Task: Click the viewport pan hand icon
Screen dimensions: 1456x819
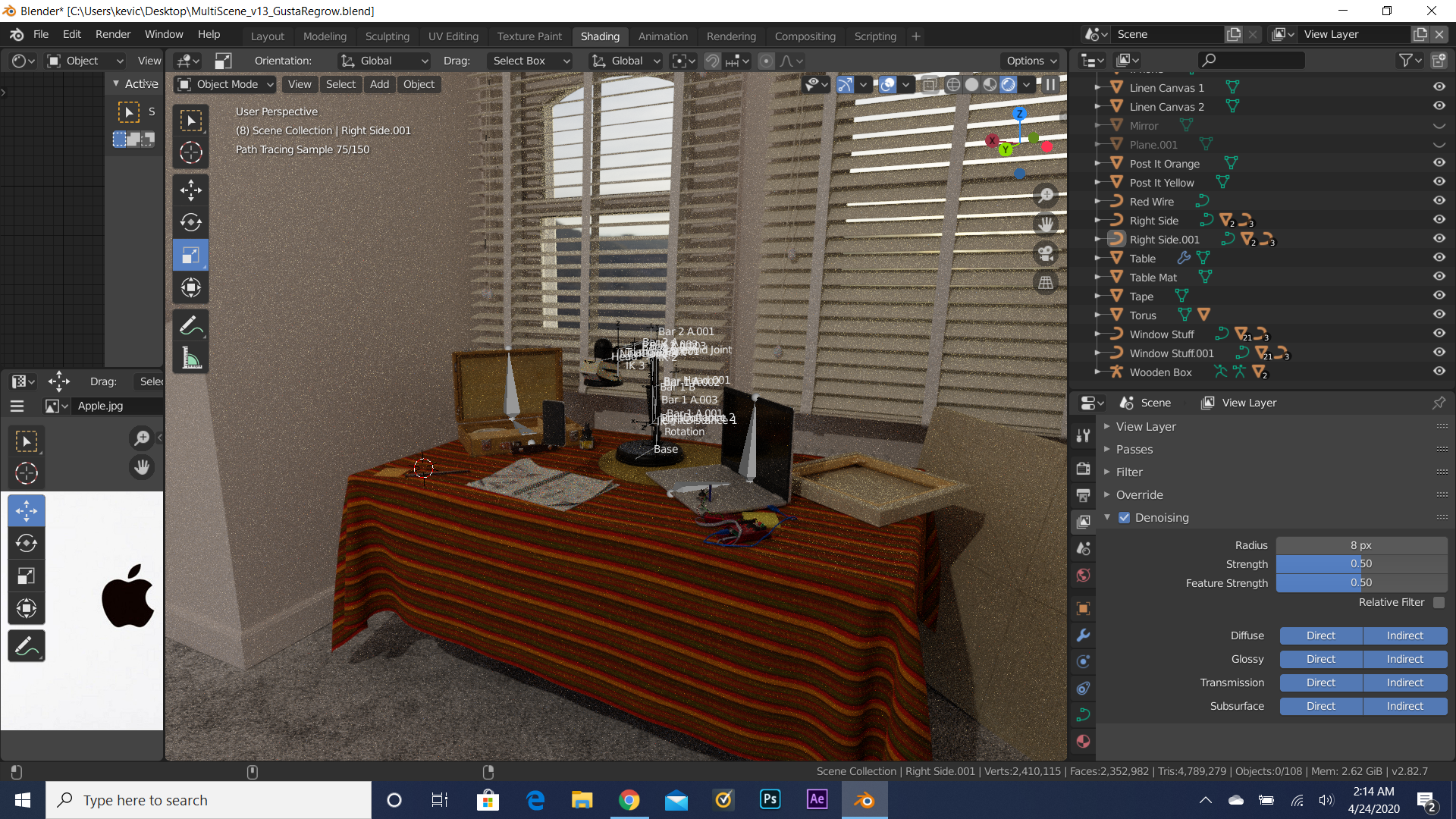Action: click(1046, 224)
